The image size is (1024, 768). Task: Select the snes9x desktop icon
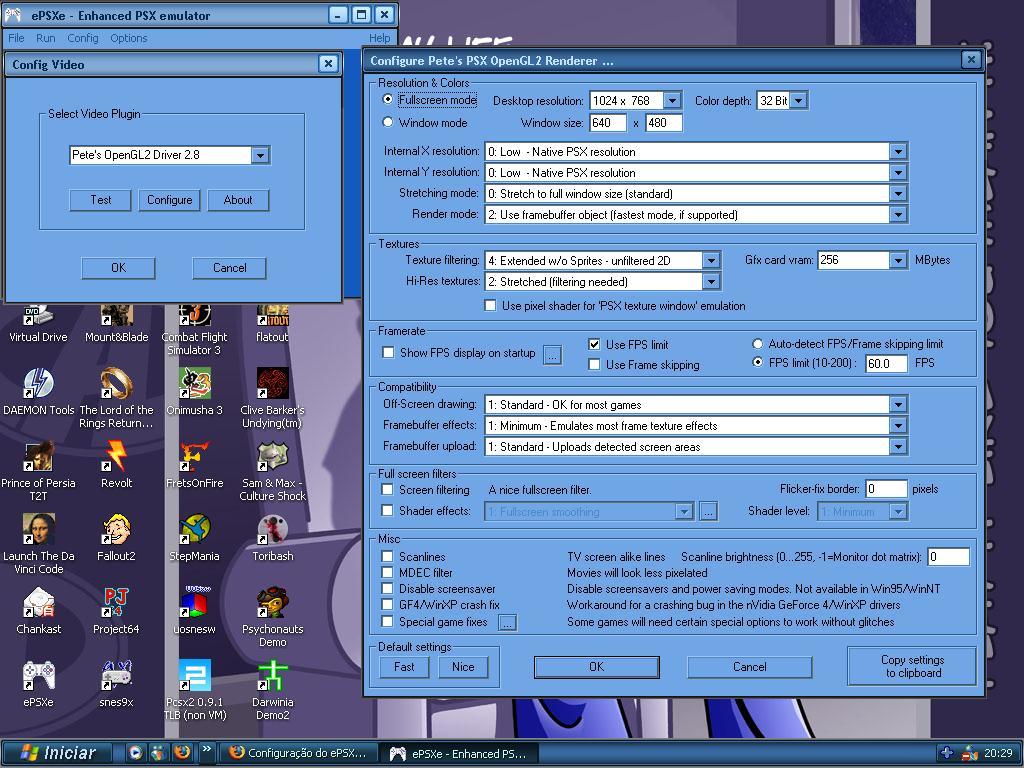pyautogui.click(x=116, y=684)
